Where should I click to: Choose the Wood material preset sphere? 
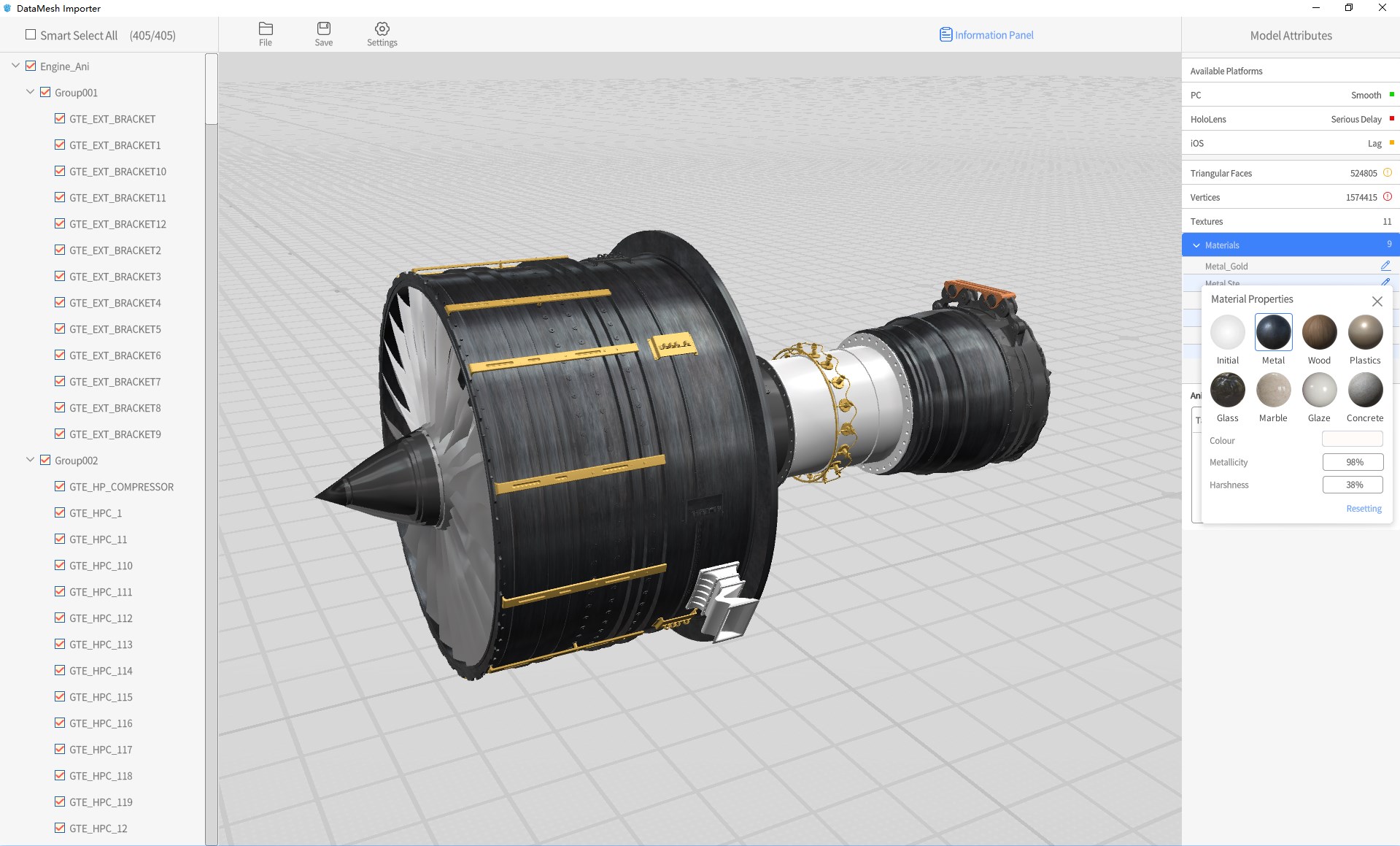1319,332
